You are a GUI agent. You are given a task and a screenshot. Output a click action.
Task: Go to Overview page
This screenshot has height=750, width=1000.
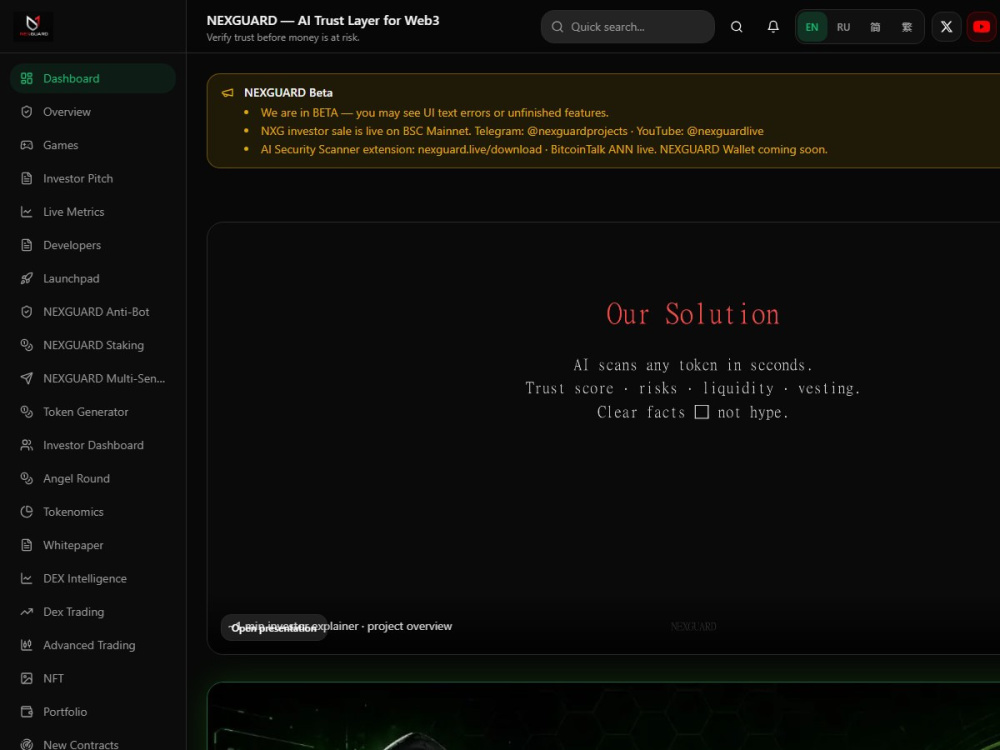pos(93,112)
